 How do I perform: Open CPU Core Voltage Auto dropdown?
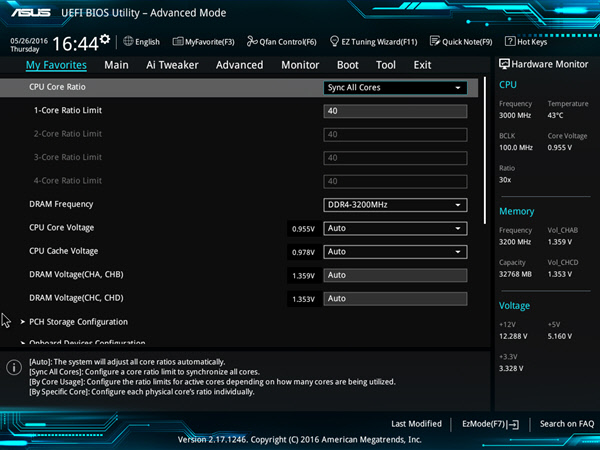point(395,228)
